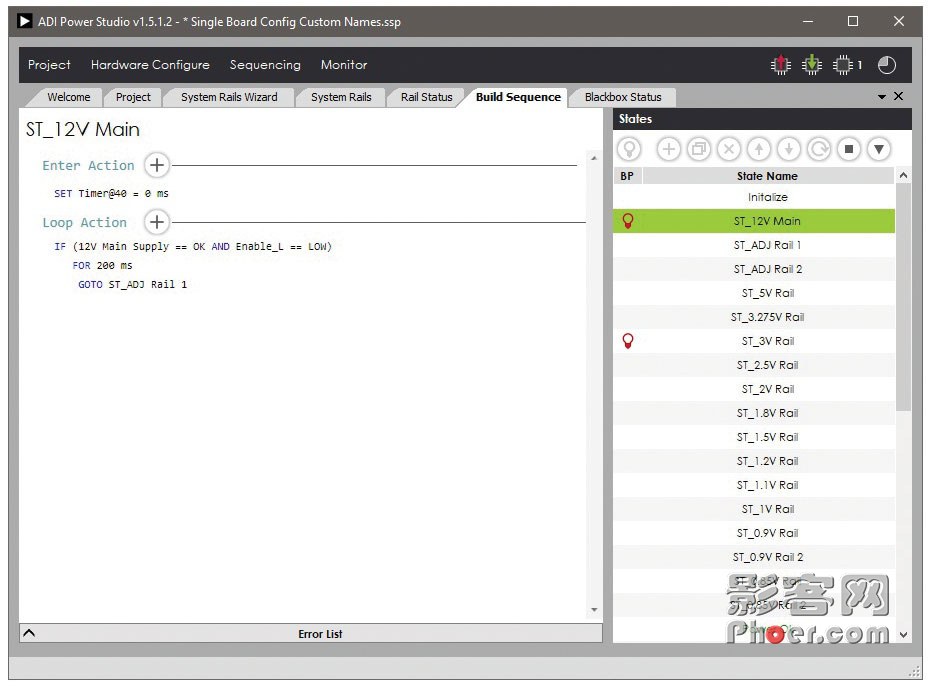Select the ST_1V Rail state
The height and width of the screenshot is (689, 934).
click(x=768, y=509)
